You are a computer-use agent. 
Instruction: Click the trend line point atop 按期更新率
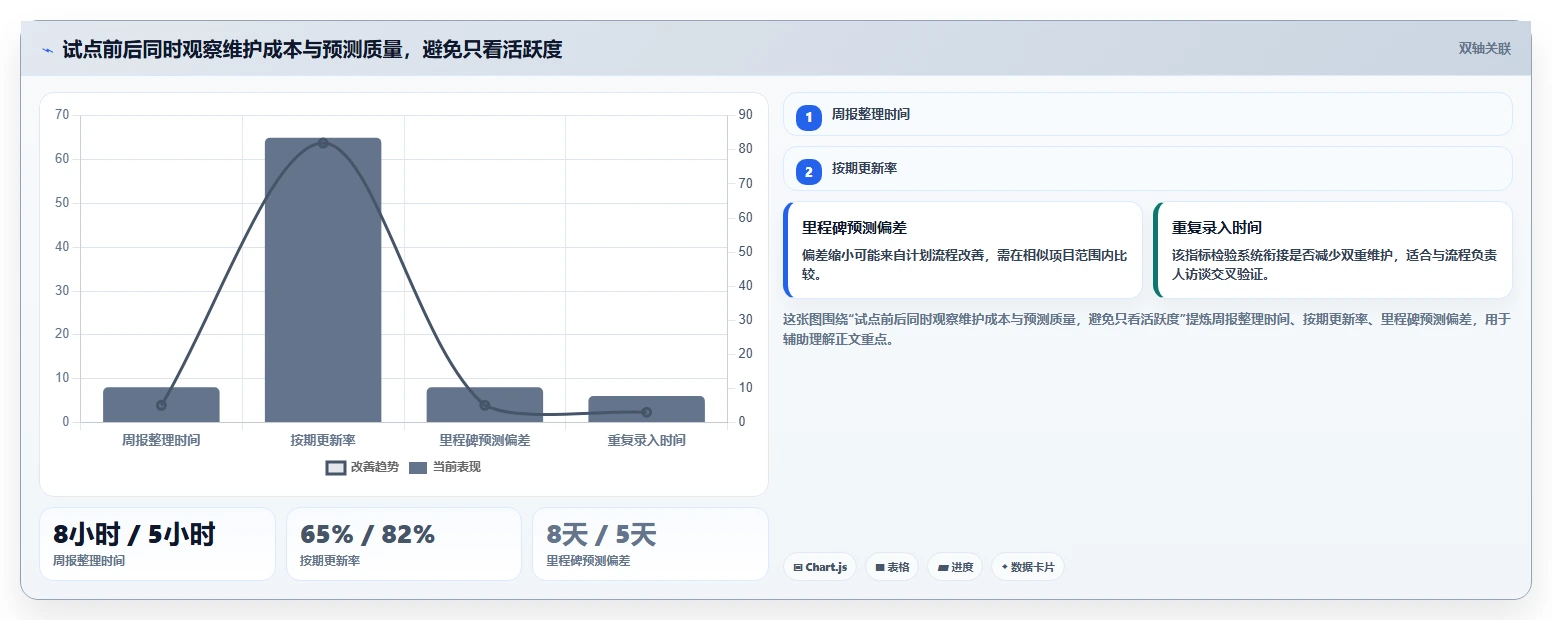(x=323, y=143)
